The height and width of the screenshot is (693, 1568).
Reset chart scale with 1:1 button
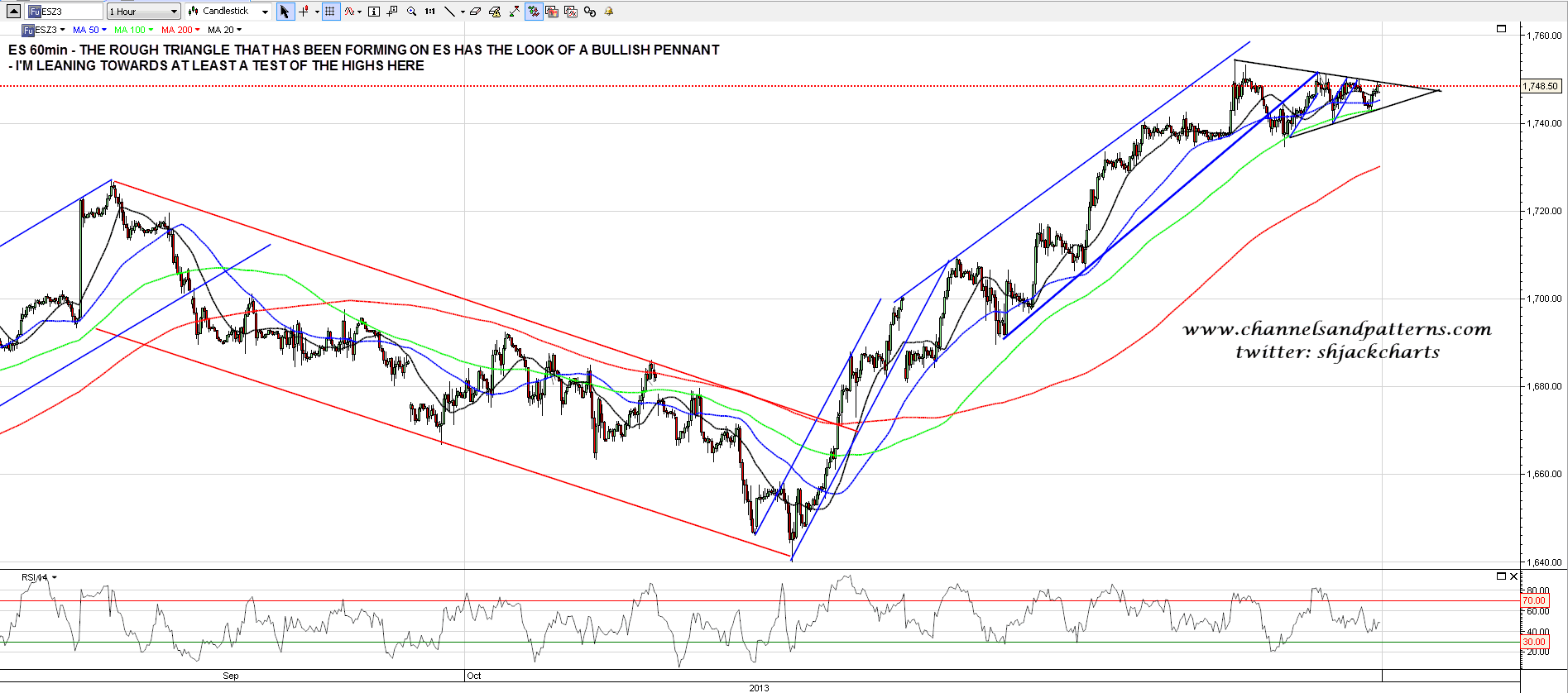[x=430, y=12]
